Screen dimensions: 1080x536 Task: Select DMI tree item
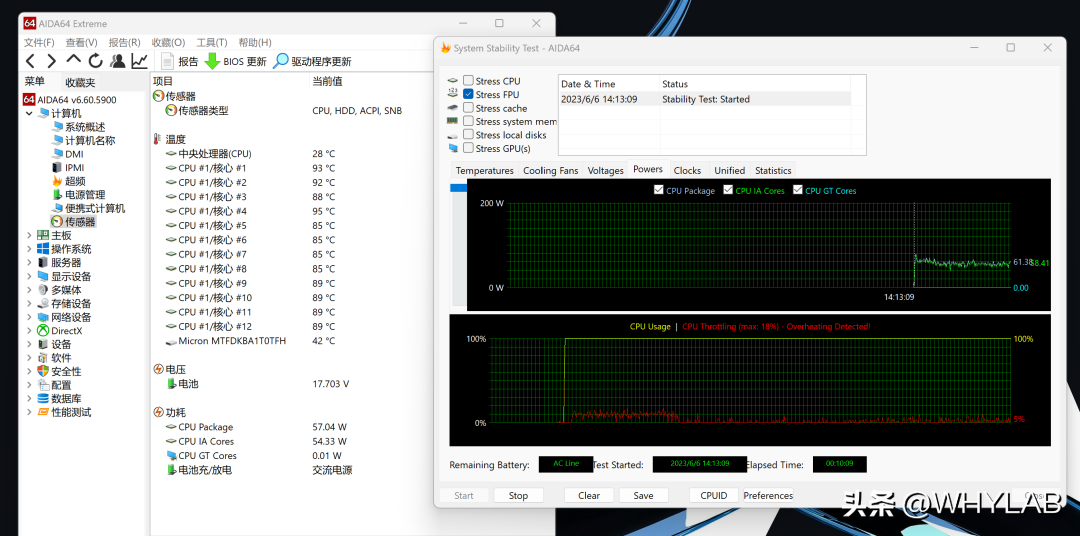[68, 154]
